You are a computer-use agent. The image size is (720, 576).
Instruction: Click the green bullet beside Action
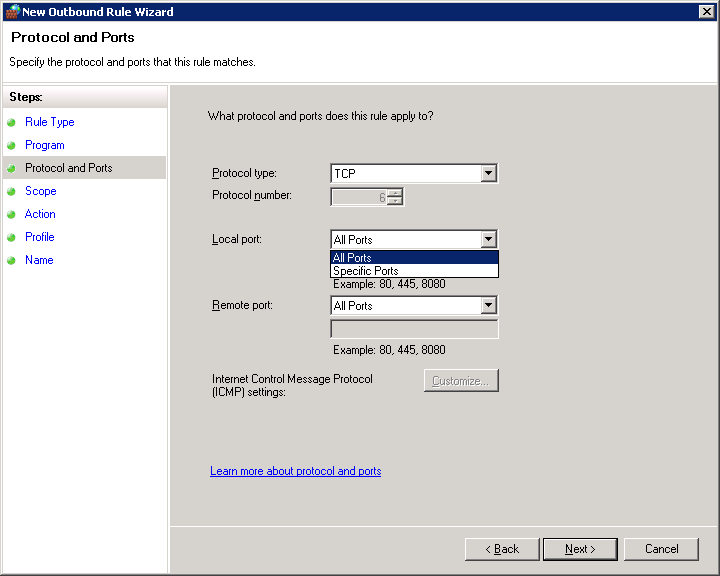click(11, 214)
